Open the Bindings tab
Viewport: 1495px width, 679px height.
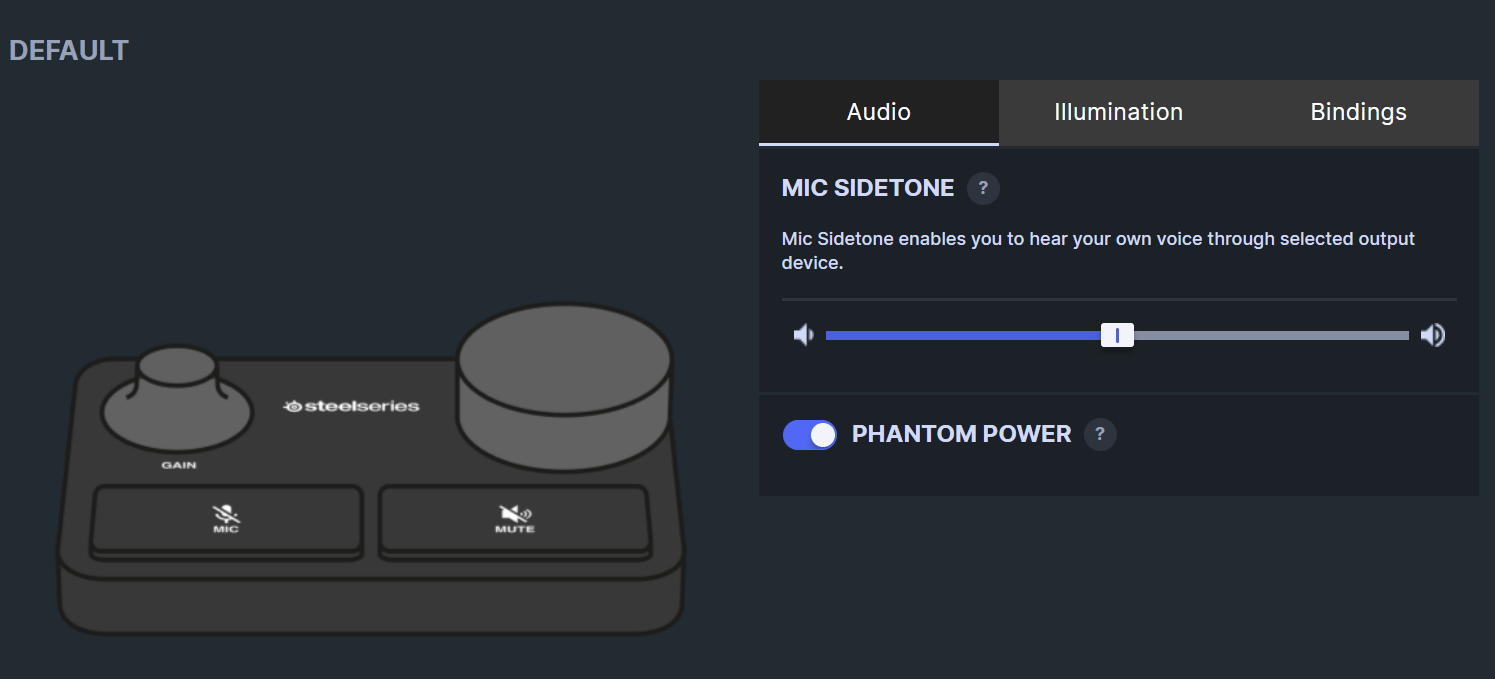(x=1358, y=112)
